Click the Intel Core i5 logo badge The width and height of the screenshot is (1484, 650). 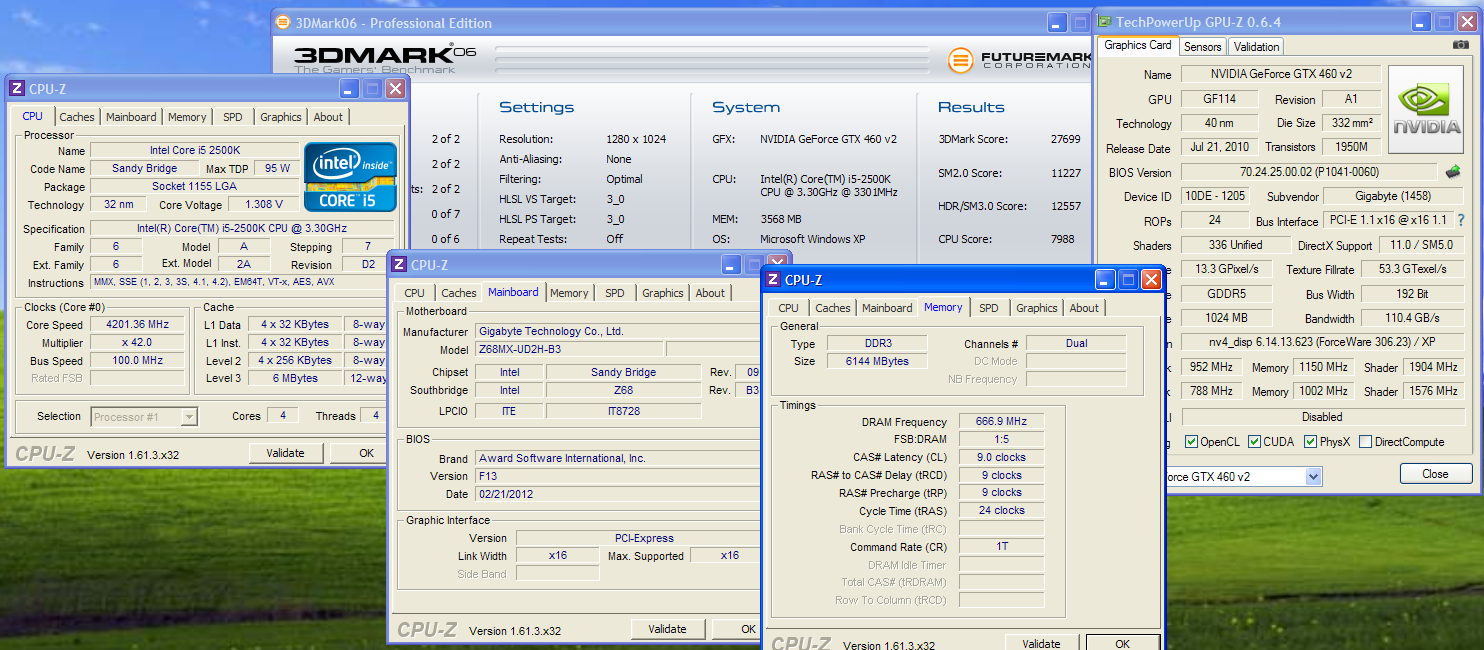351,176
